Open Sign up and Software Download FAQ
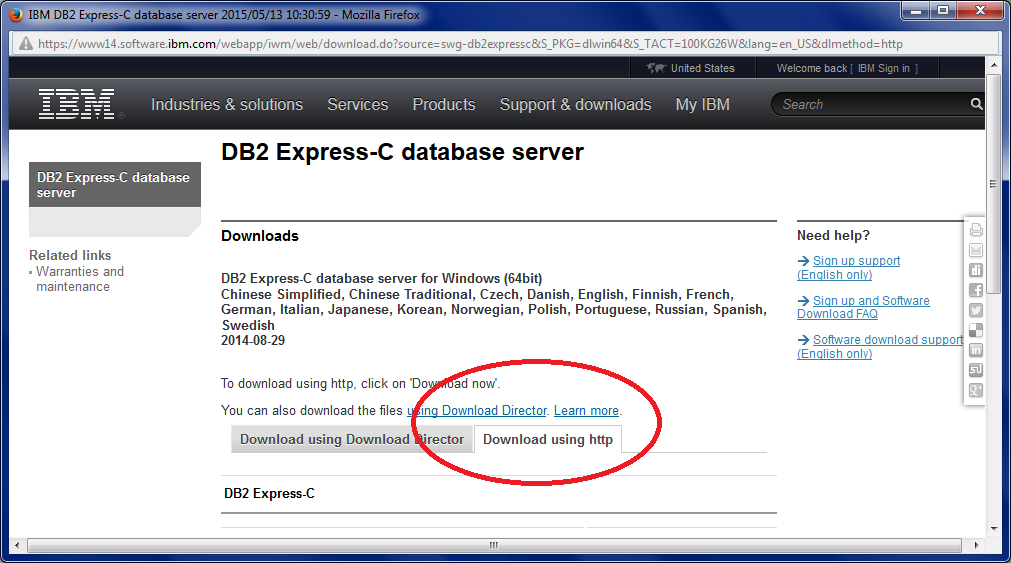The width and height of the screenshot is (1011, 563). (863, 307)
